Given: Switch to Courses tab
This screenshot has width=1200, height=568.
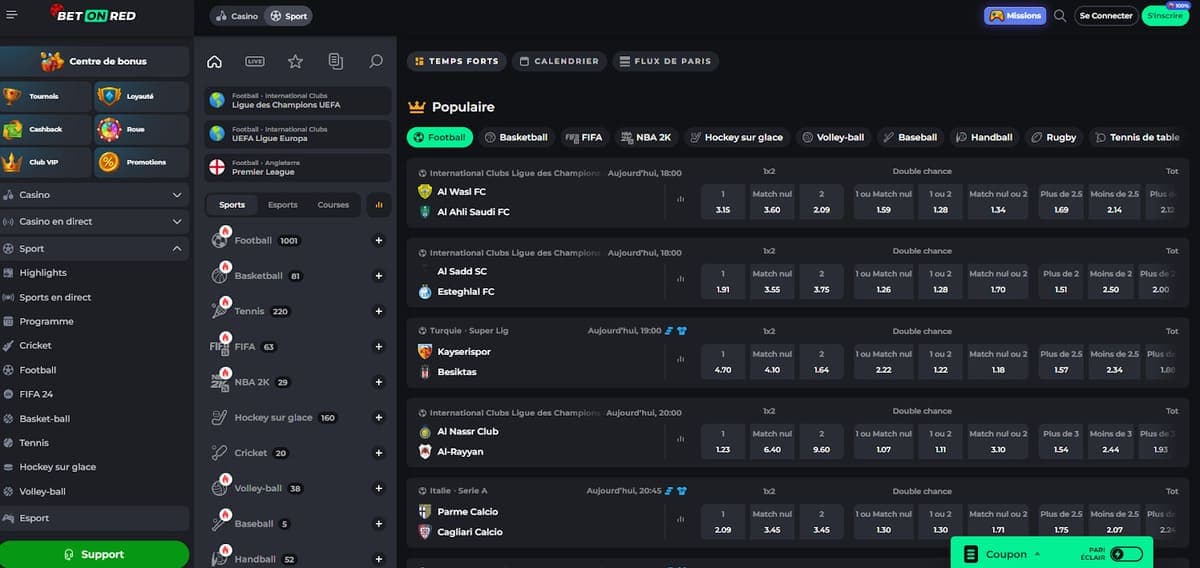Looking at the screenshot, I should (x=333, y=205).
